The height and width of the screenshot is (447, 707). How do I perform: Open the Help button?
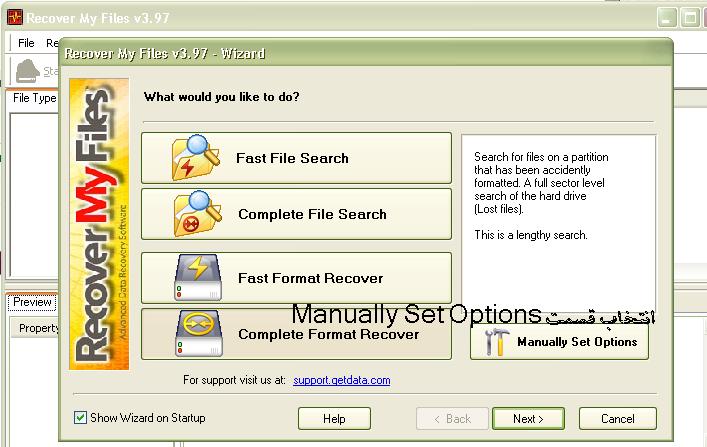click(x=334, y=419)
